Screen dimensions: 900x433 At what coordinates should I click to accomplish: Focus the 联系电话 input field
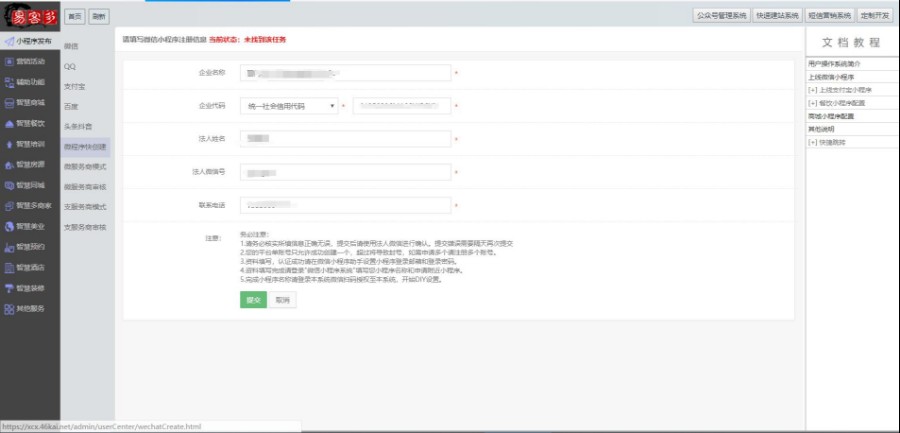(x=346, y=206)
